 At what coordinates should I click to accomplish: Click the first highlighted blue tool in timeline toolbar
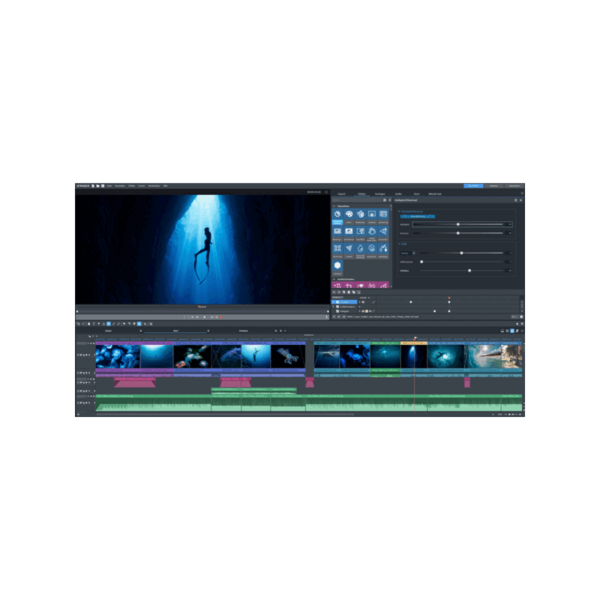click(109, 324)
